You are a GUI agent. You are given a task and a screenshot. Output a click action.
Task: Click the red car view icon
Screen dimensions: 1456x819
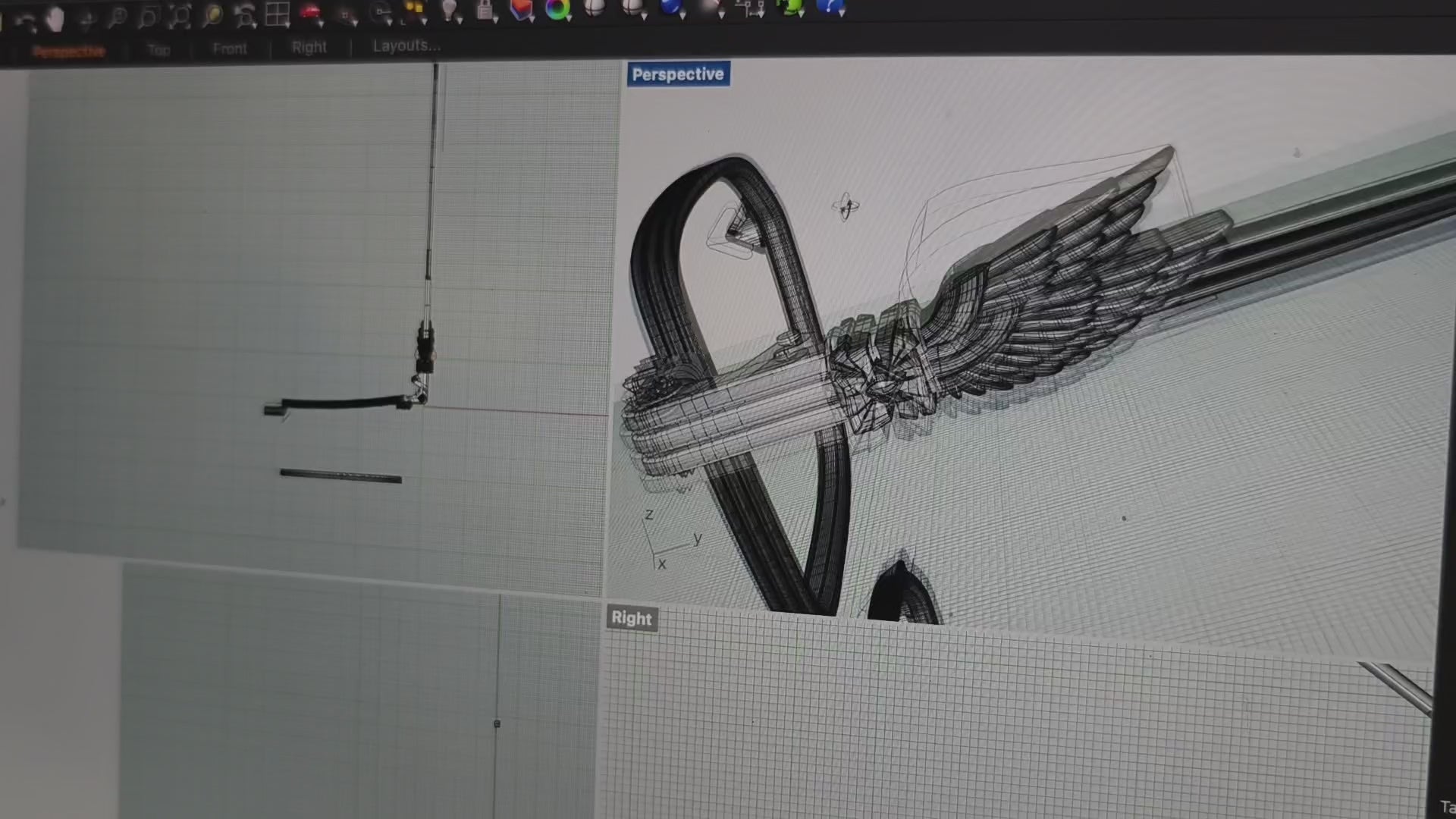pyautogui.click(x=309, y=11)
